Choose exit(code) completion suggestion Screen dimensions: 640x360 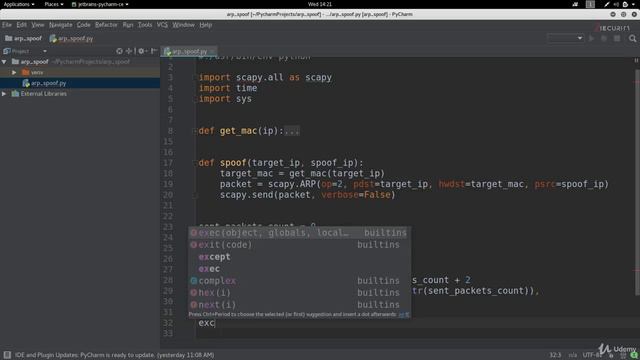coord(299,245)
